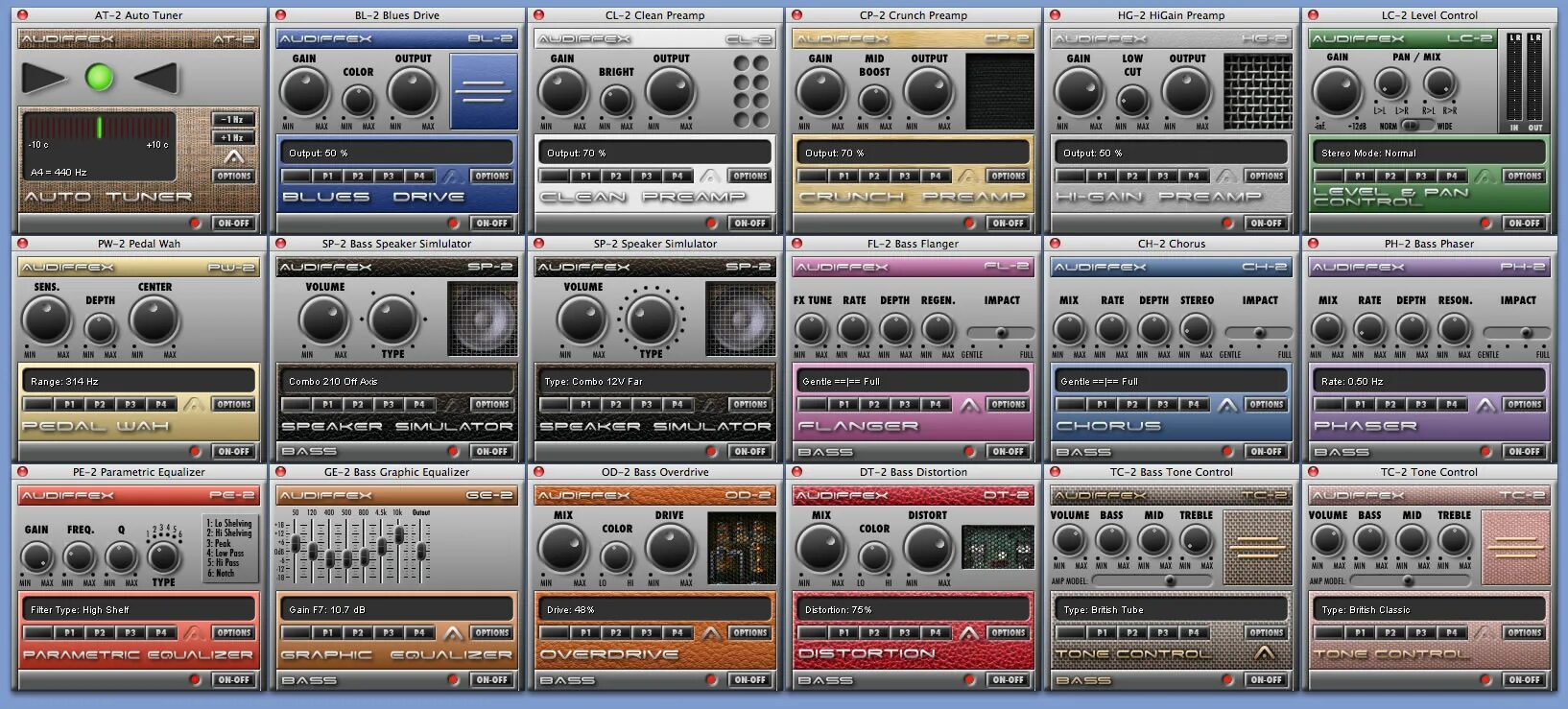Select preset P2 in Pedal Wah
Viewport: 1568px width, 709px height.
click(x=100, y=405)
